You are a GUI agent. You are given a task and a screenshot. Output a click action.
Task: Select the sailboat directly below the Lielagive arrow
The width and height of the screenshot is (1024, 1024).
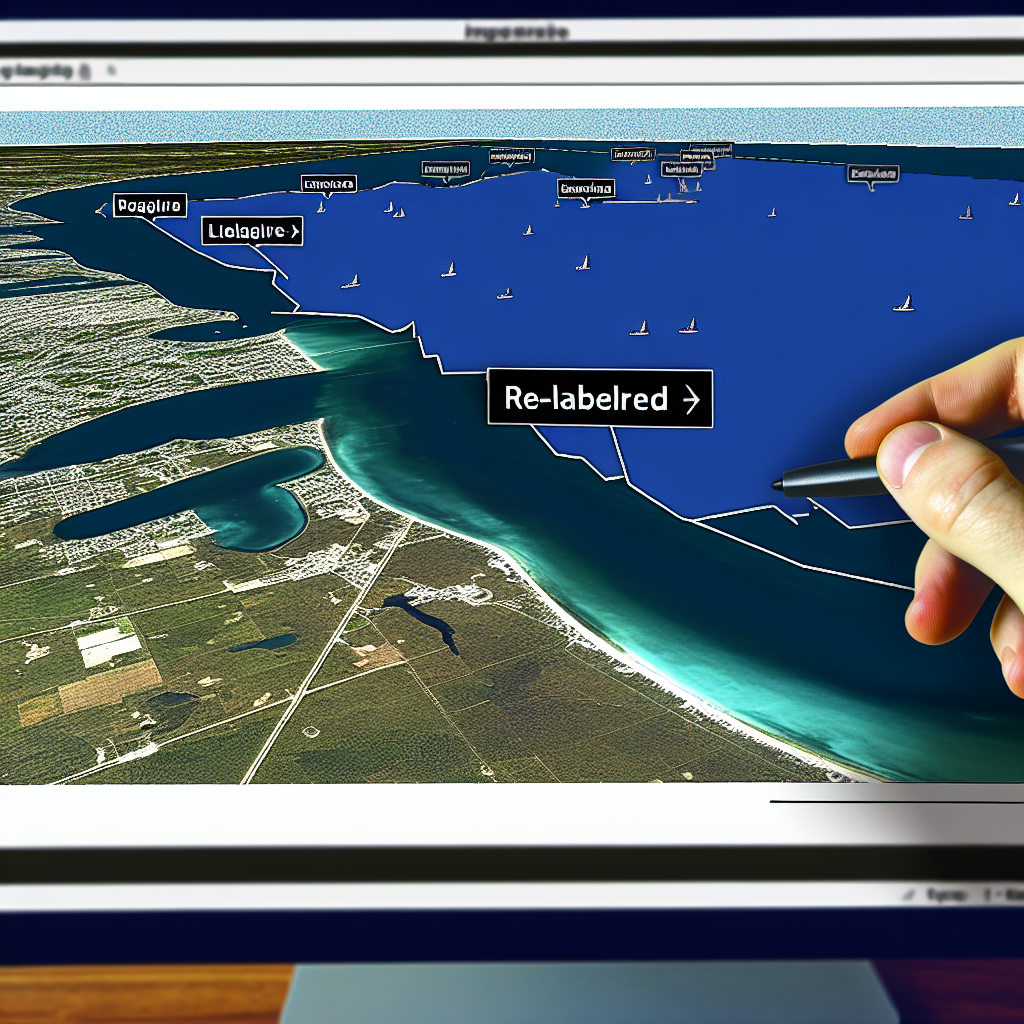pos(350,282)
